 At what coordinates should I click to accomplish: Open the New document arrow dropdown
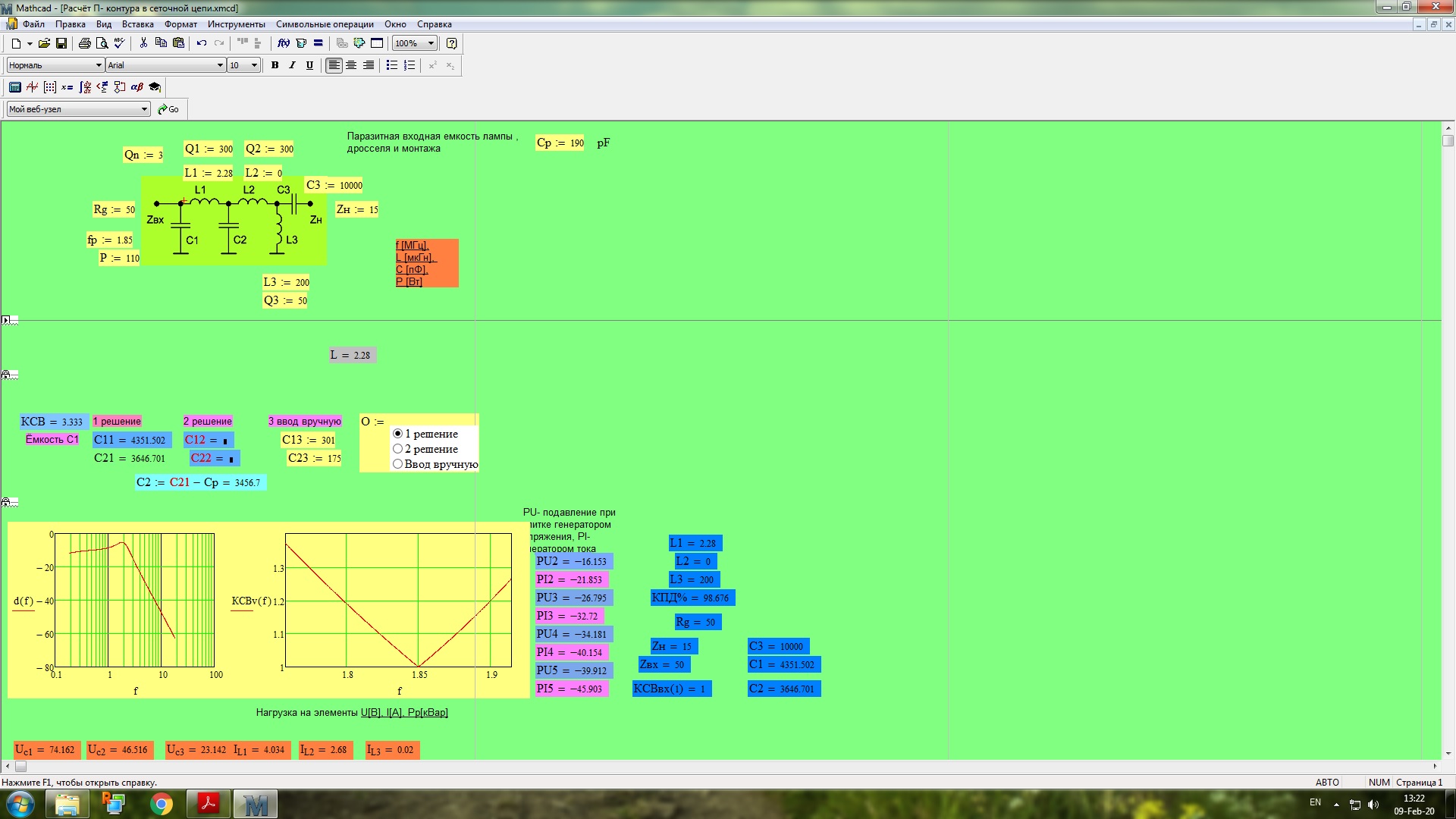[30, 43]
